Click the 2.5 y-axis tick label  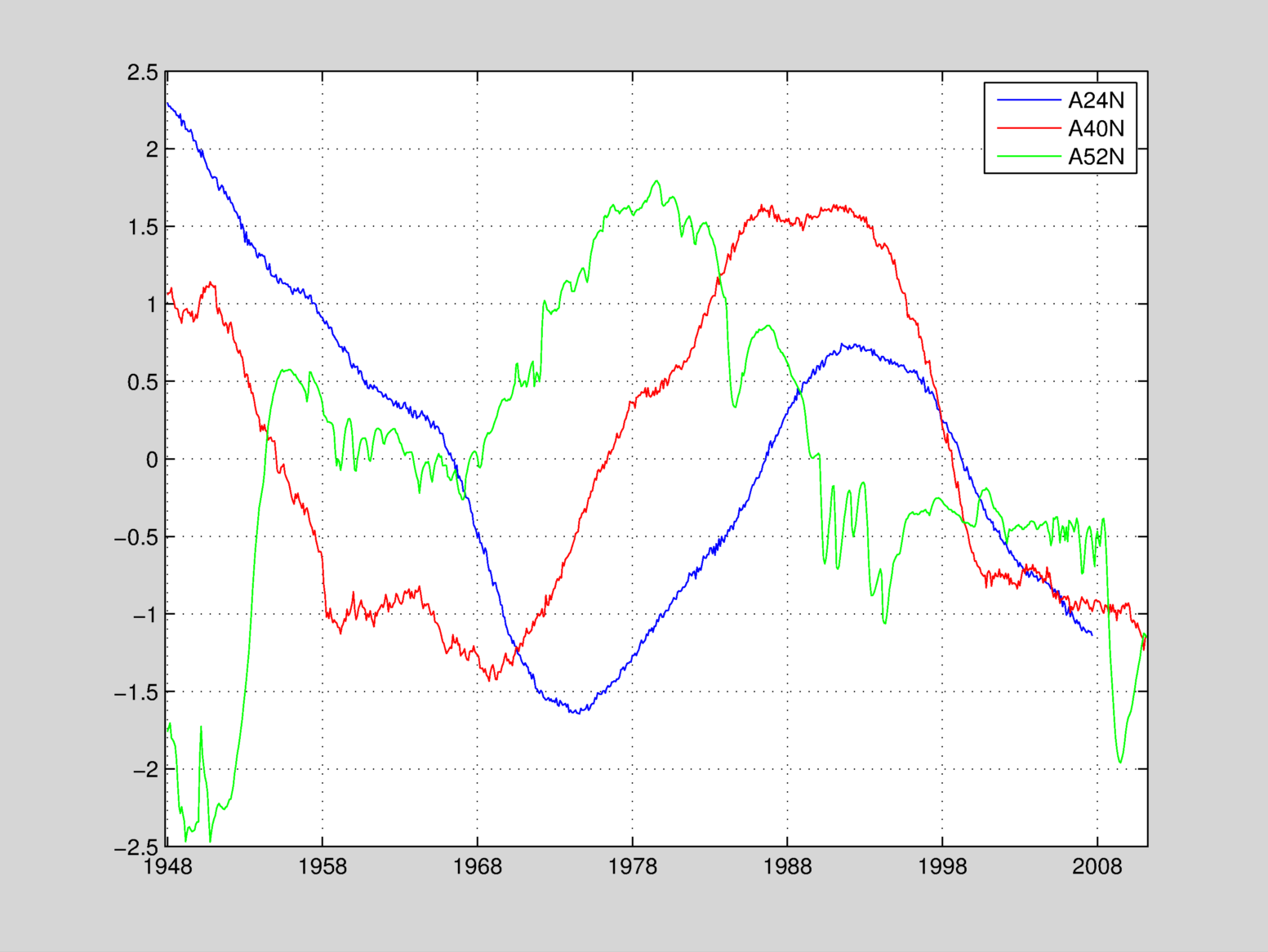pos(143,73)
